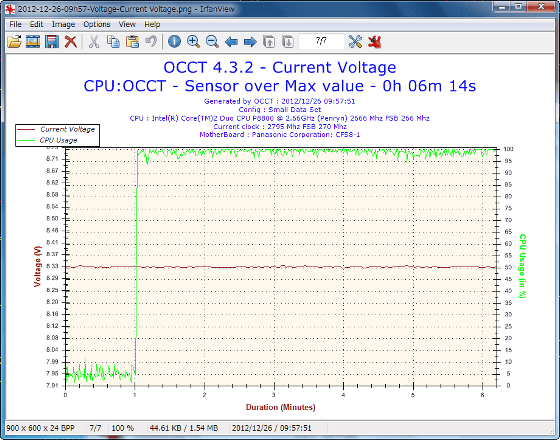Screen dimensions: 560x440
Task: Click the green 'CPU Usage (in %)' axis label
Action: click(x=522, y=266)
